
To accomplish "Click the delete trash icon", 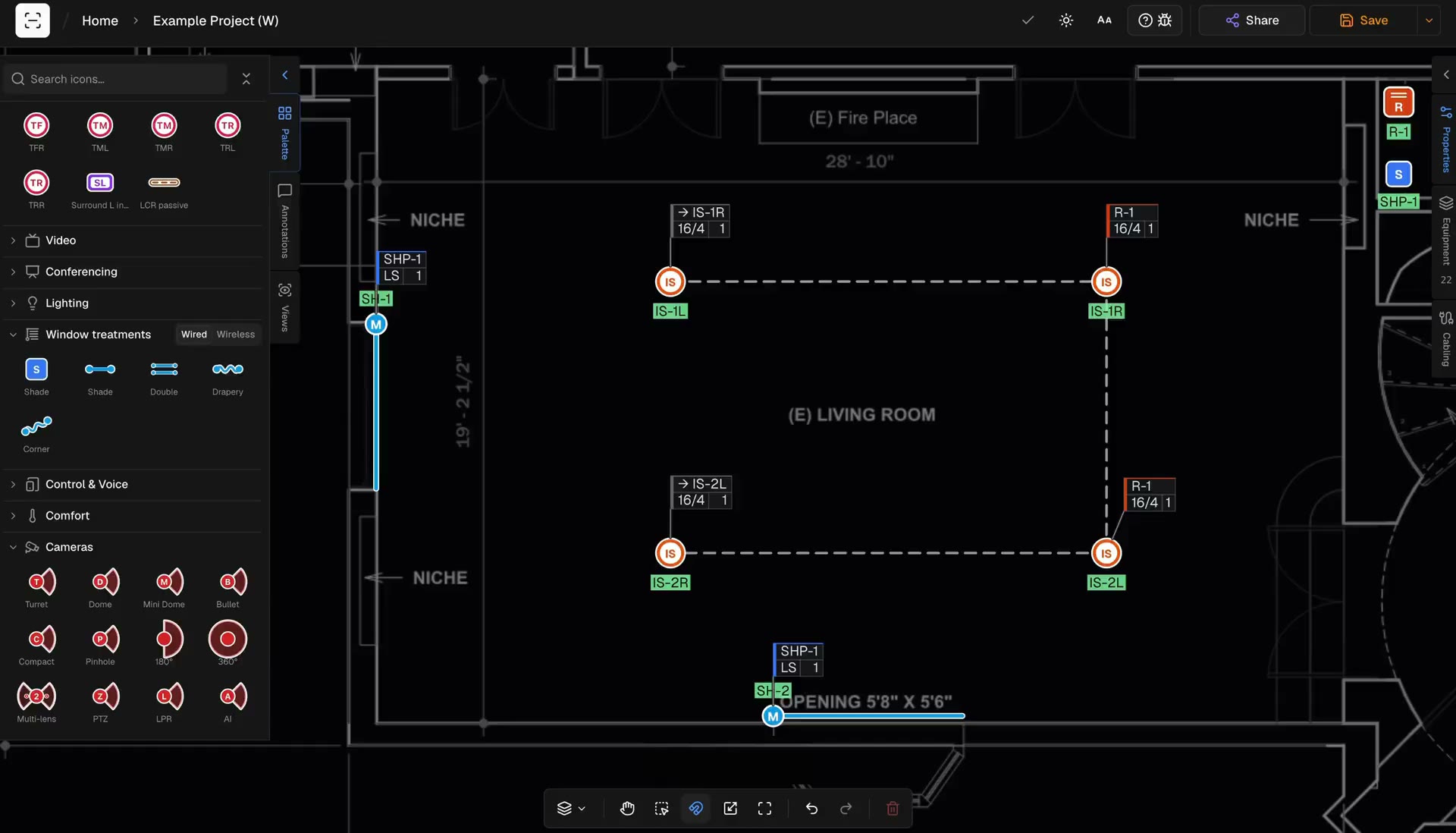I will click(893, 809).
